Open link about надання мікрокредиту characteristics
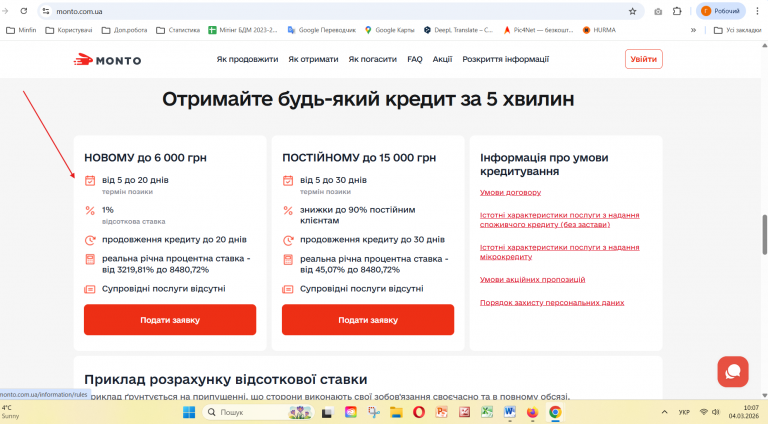Image resolution: width=768 pixels, height=424 pixels. point(559,252)
